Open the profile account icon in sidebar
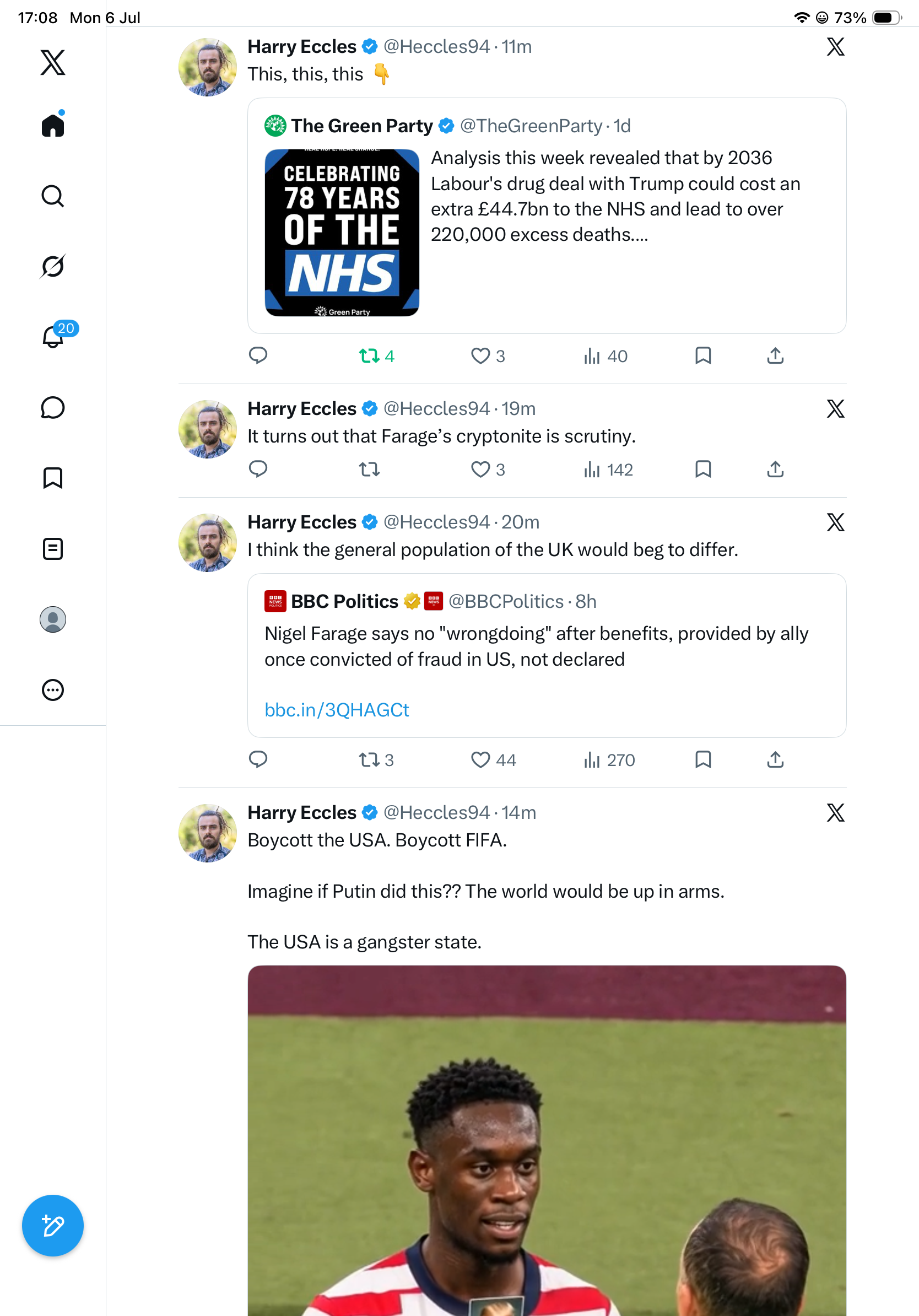Screen dimensions: 919x1316 click(x=53, y=619)
